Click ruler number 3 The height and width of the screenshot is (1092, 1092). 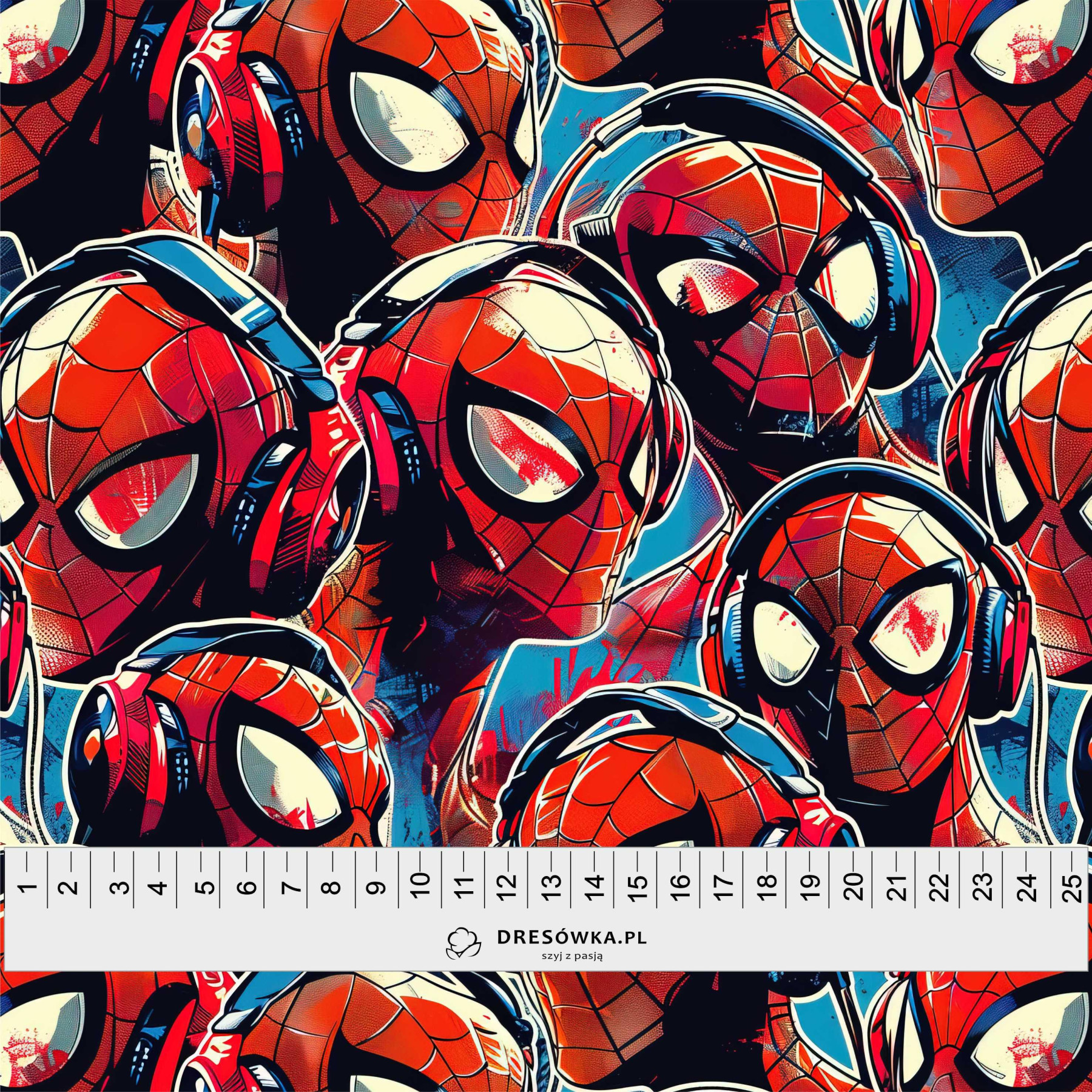coord(121,888)
